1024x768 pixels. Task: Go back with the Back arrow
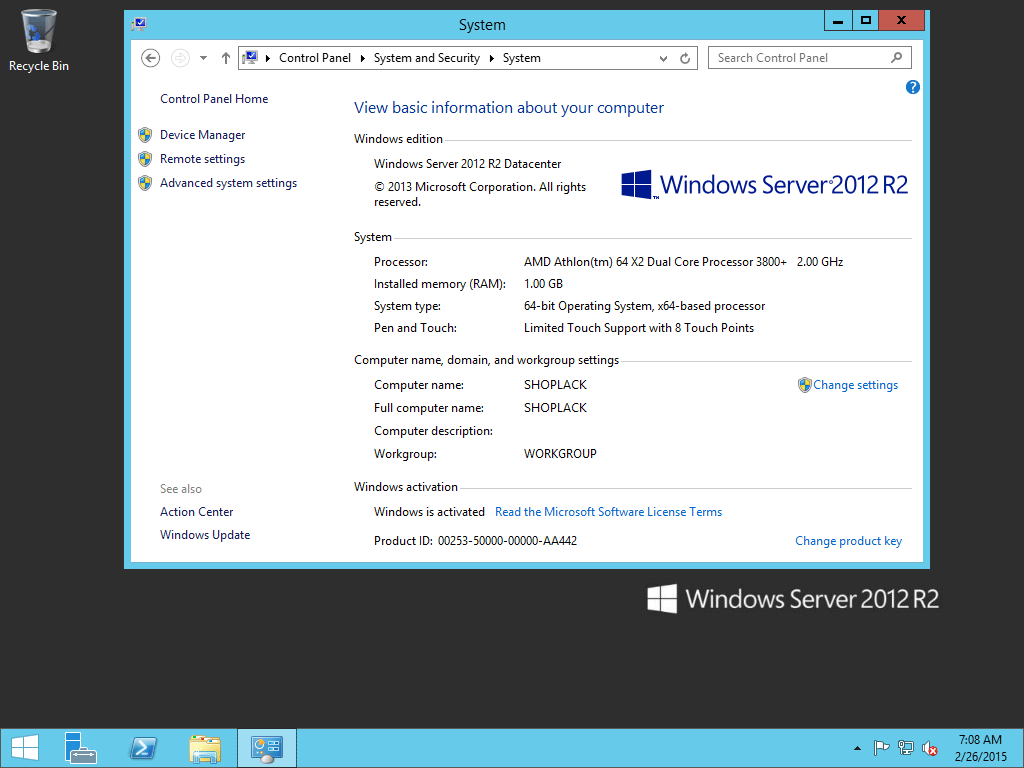pos(150,58)
